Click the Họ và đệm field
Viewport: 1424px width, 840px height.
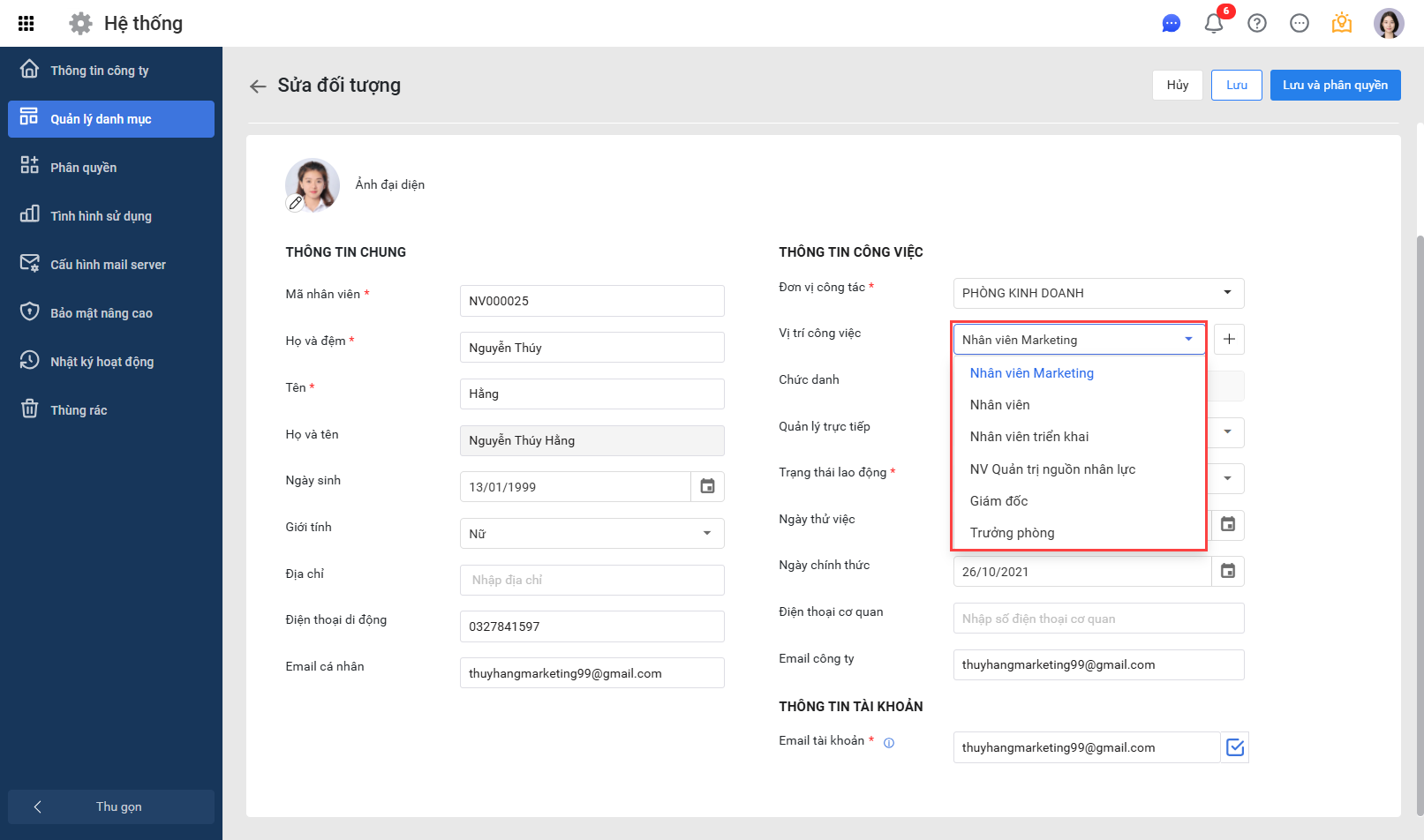591,348
